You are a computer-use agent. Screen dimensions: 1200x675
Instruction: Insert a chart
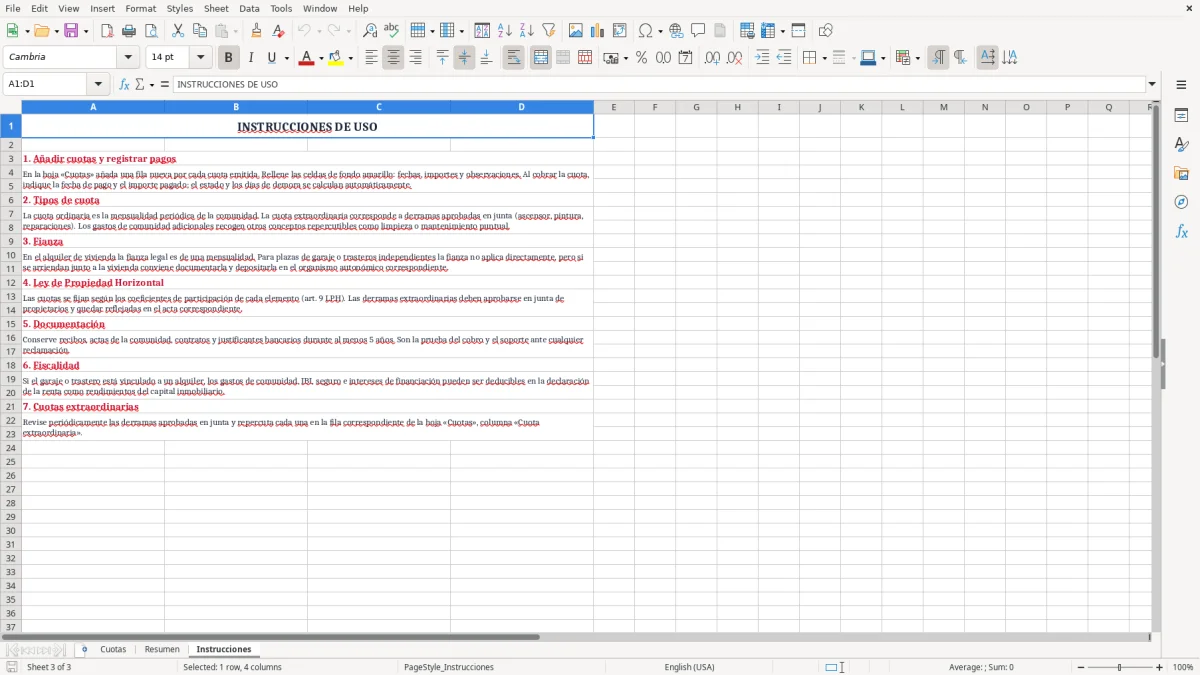click(x=598, y=31)
